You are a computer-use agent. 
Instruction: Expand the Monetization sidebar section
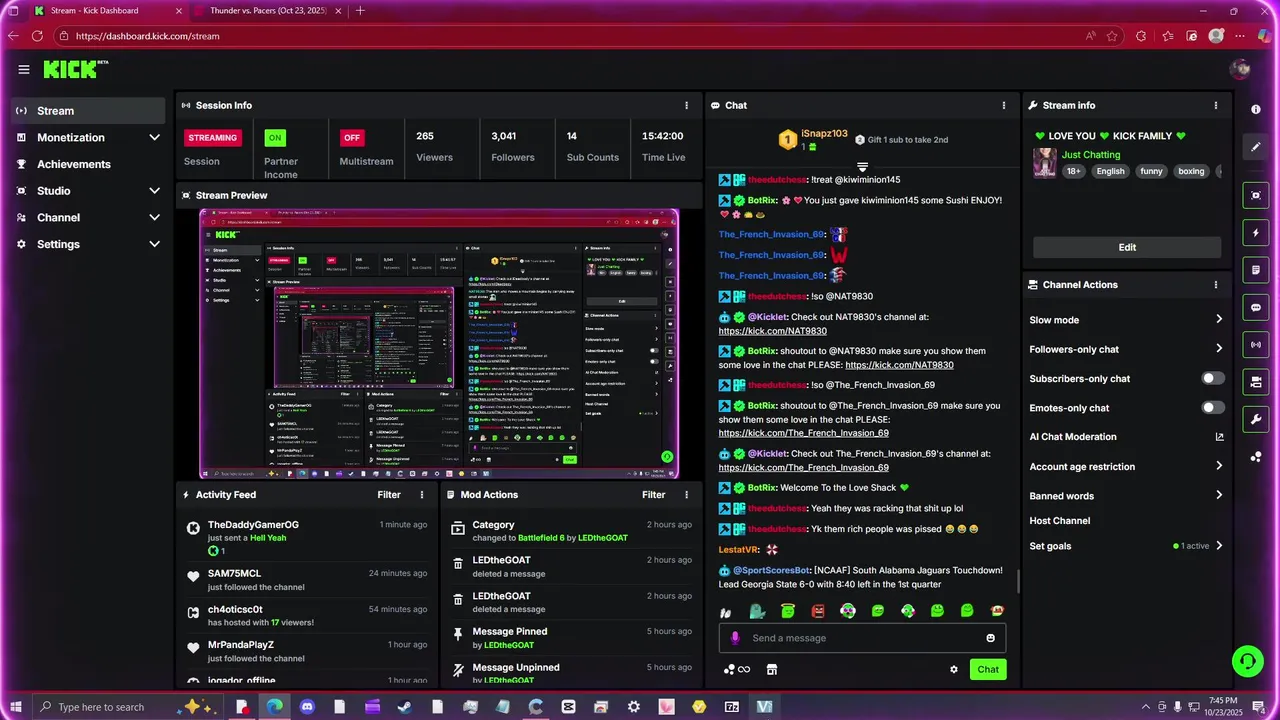coord(154,138)
